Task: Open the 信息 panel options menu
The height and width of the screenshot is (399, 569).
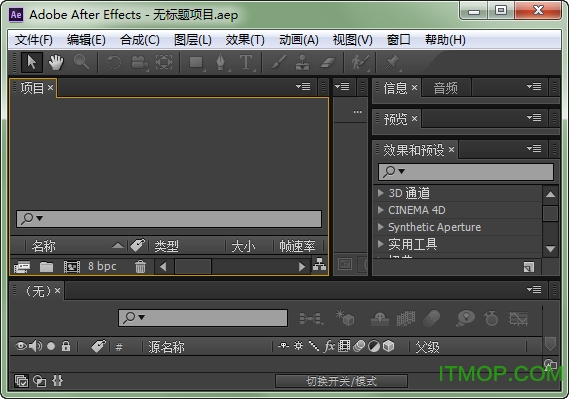Action: 534,87
